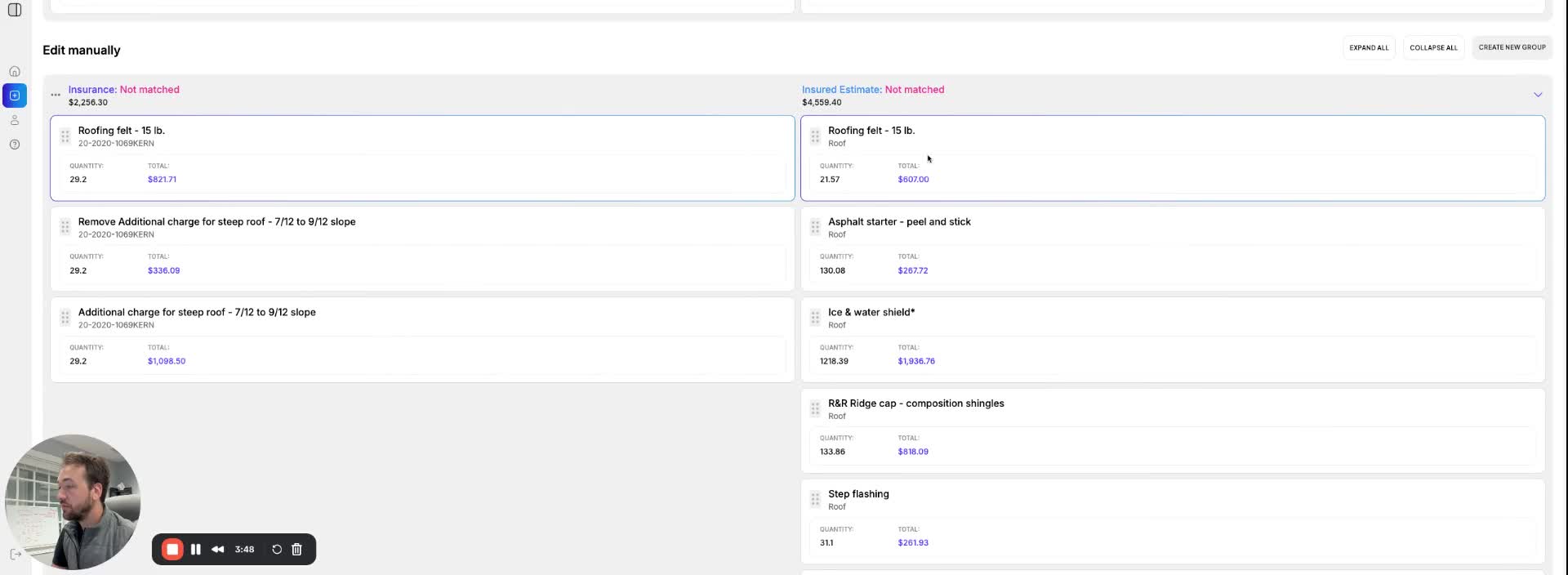
Task: Click the 3:48 recording timer
Action: (244, 550)
